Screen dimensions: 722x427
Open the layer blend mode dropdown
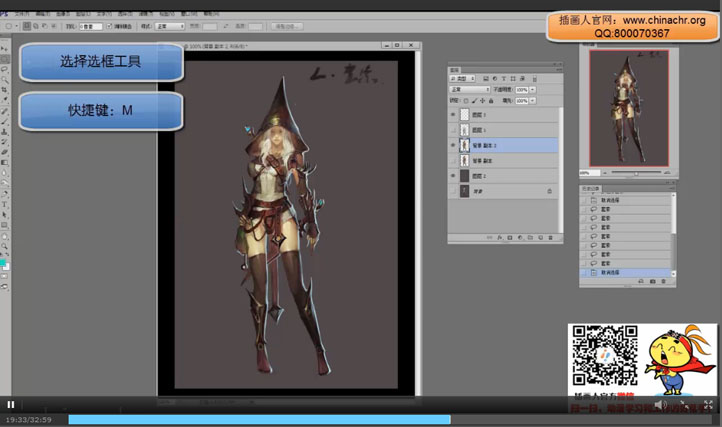coord(469,89)
